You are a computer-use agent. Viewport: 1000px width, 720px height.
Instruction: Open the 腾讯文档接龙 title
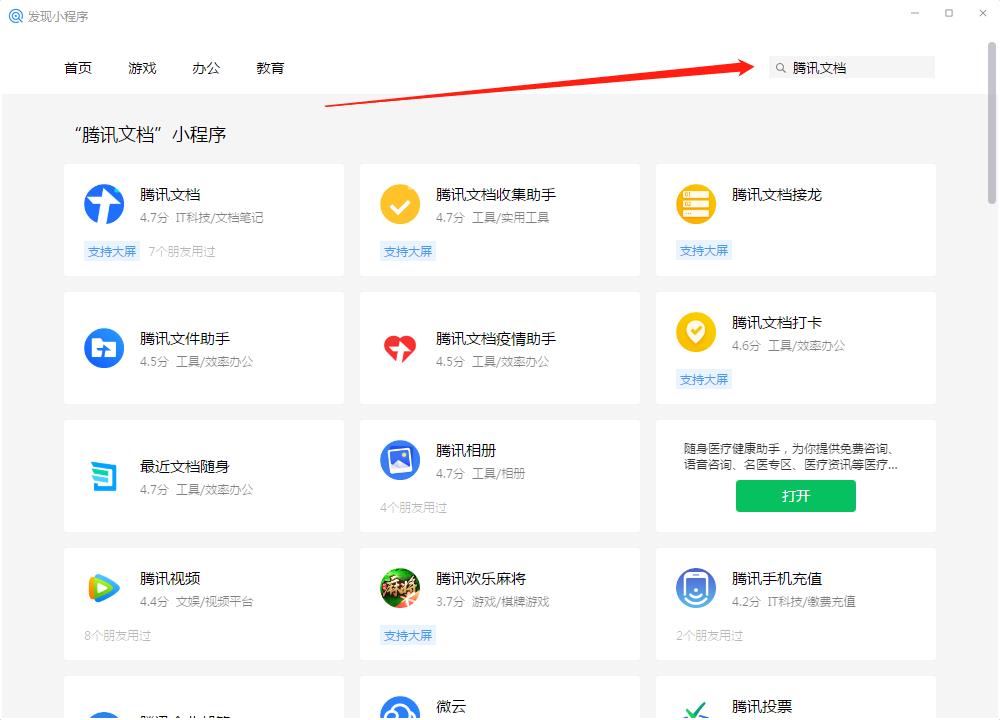coord(777,195)
